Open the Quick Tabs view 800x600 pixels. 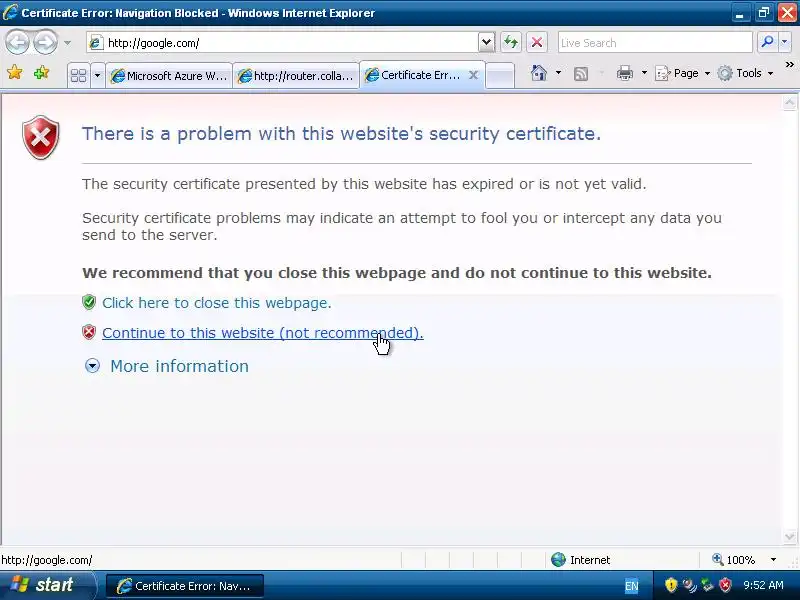pos(78,76)
